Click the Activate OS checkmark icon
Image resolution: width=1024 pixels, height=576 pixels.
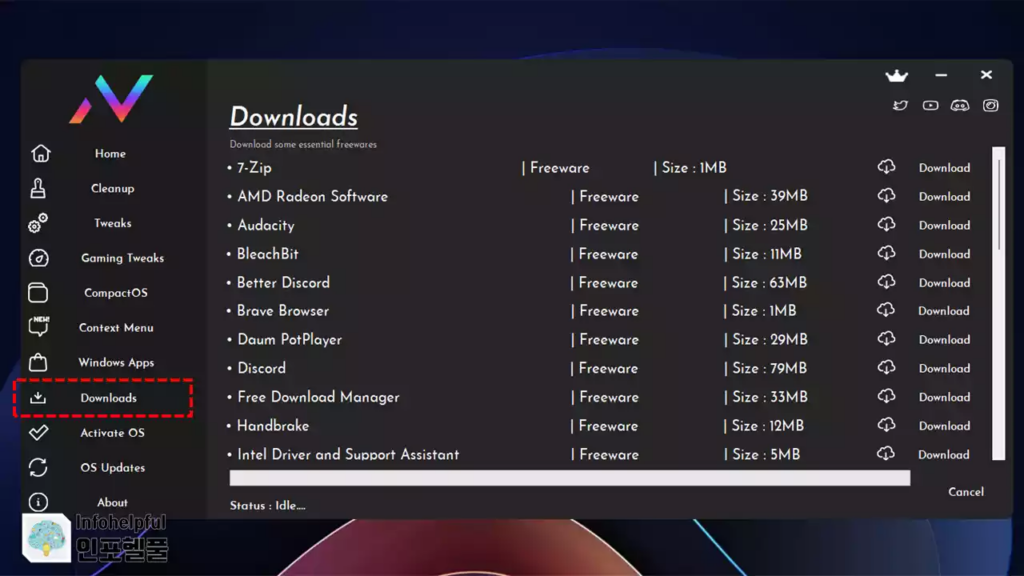pyautogui.click(x=39, y=432)
